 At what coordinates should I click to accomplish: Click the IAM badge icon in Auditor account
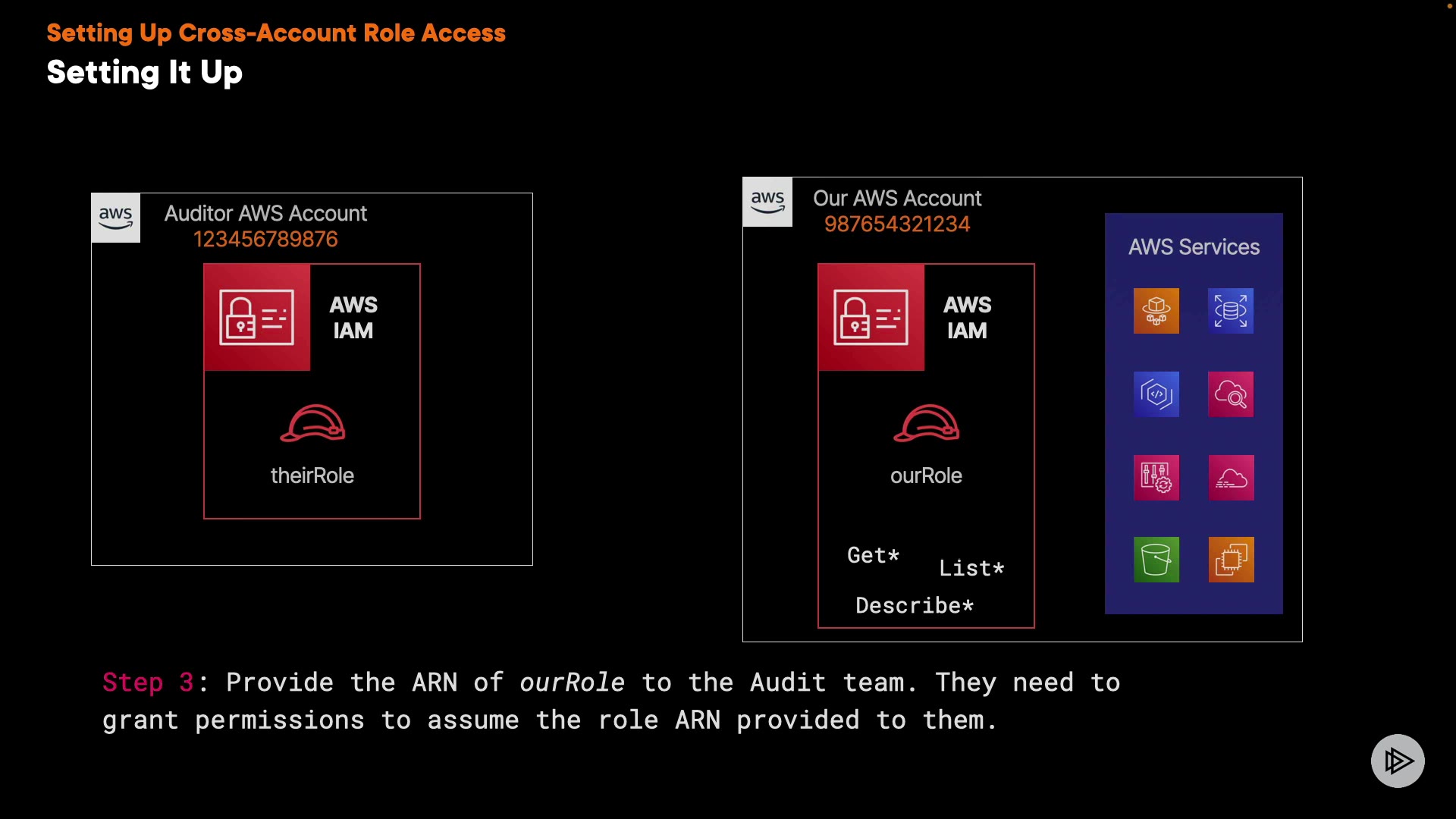click(x=256, y=317)
